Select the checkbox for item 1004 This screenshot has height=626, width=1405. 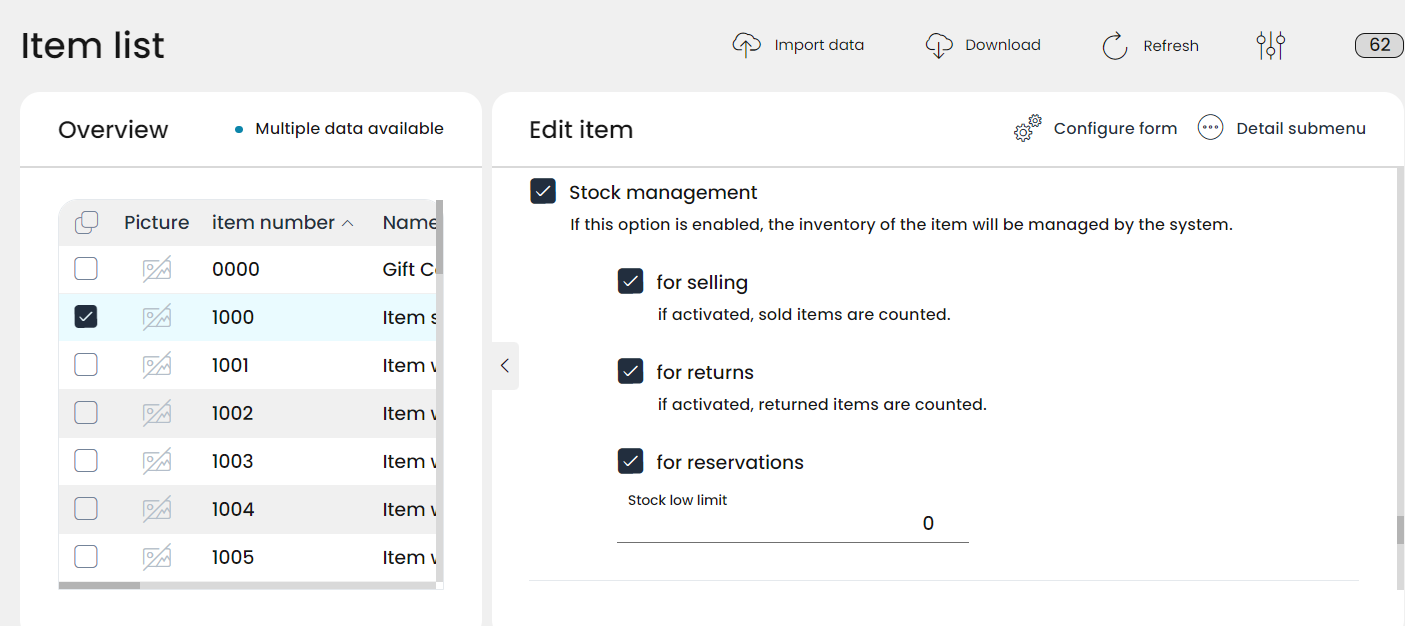point(86,509)
